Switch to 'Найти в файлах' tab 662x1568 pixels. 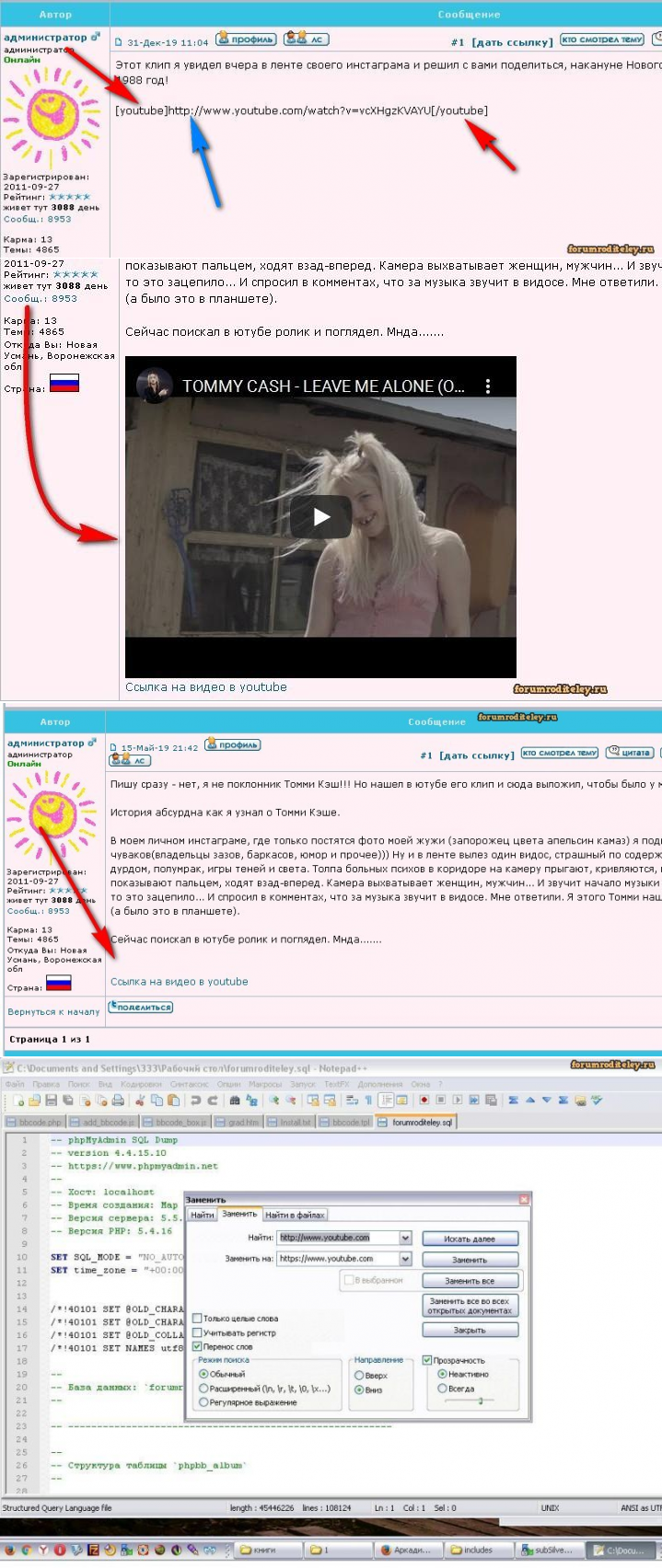coord(296,1215)
